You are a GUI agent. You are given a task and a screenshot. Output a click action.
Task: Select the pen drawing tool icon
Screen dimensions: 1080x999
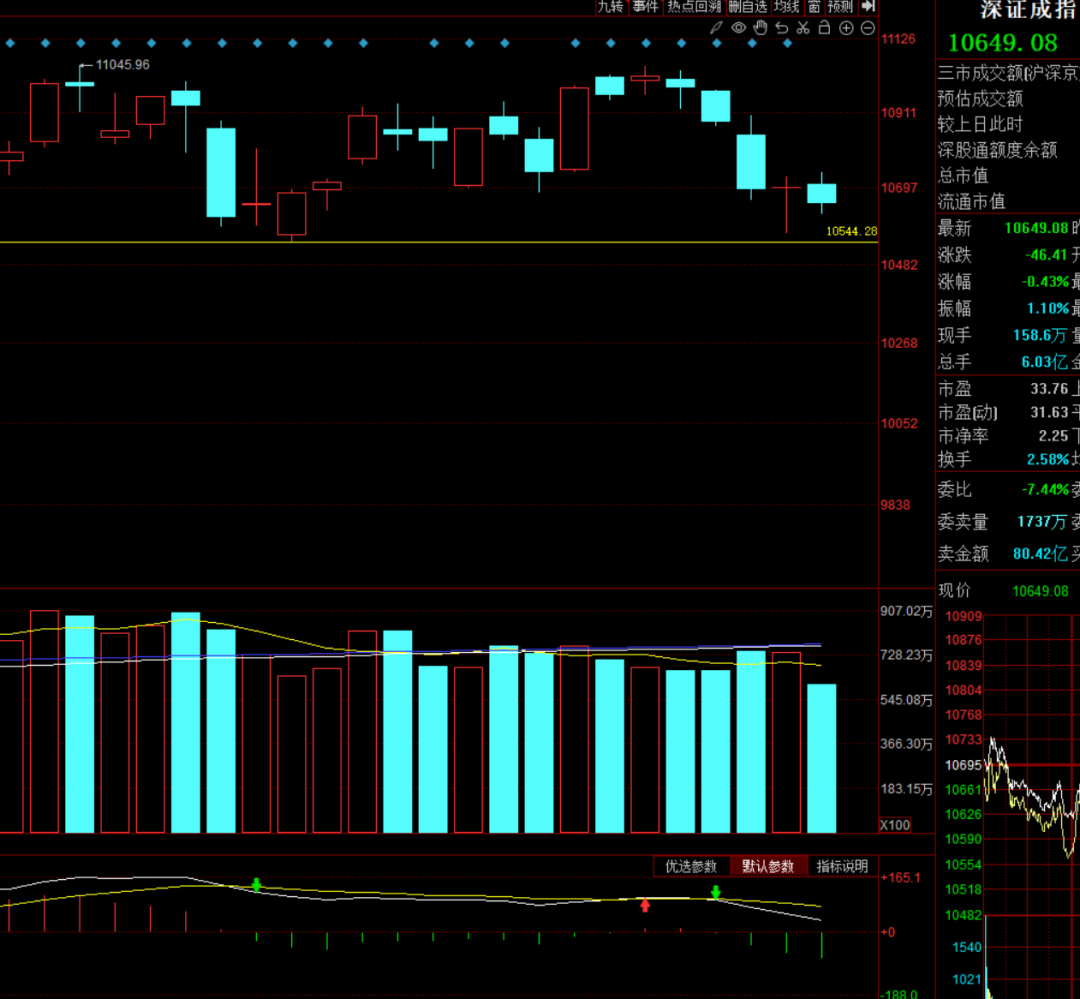pyautogui.click(x=716, y=28)
